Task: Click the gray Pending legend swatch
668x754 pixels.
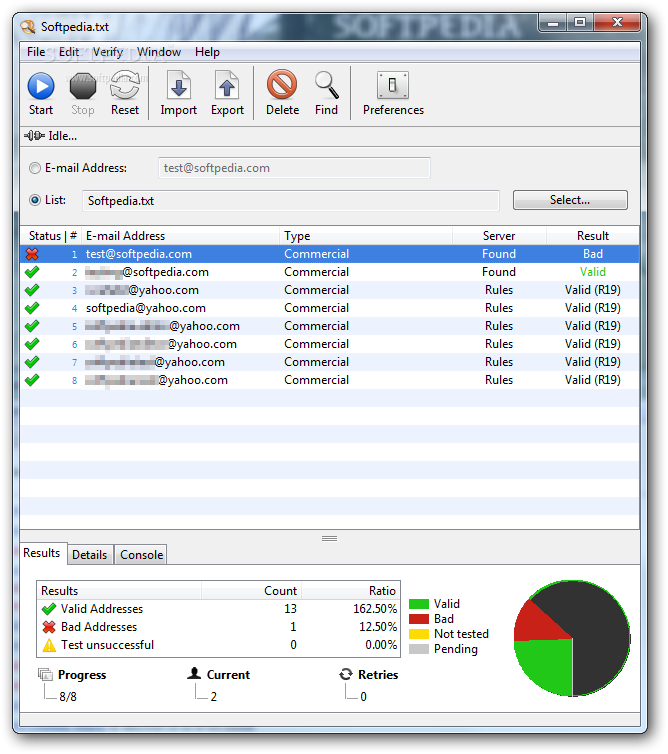Action: [x=418, y=649]
